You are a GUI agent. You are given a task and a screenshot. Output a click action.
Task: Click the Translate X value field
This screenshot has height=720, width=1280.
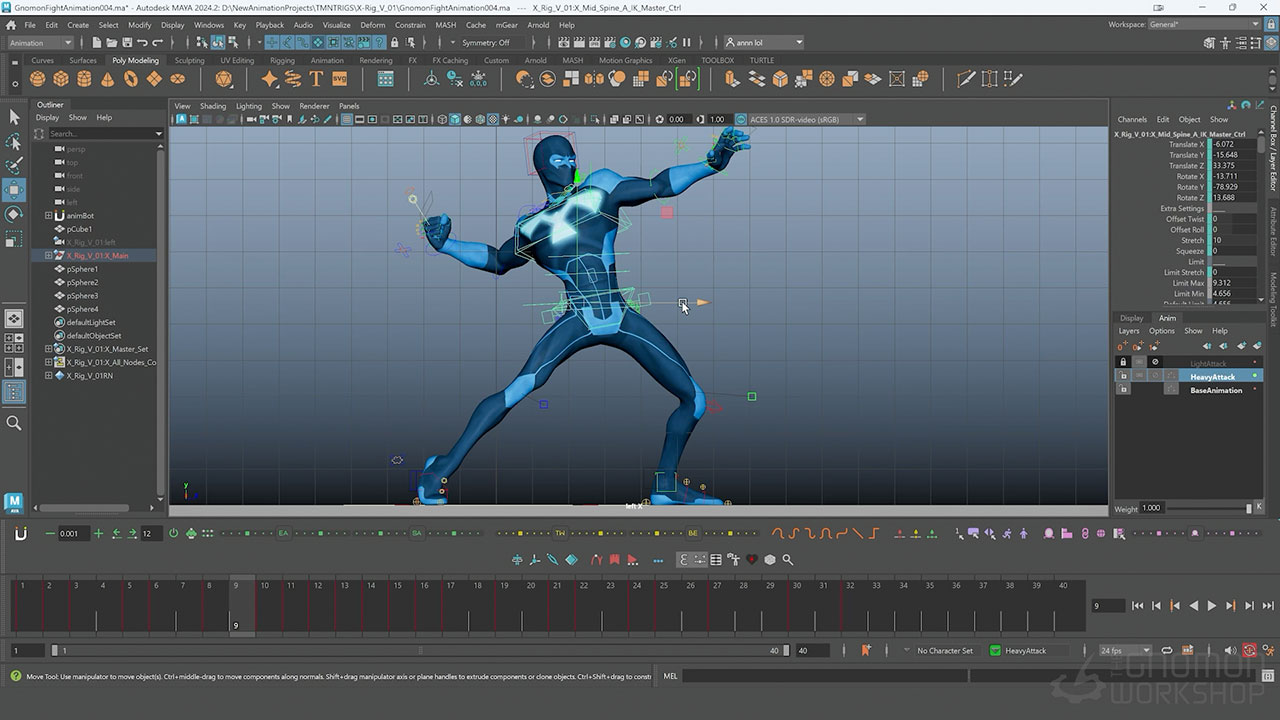point(1232,144)
